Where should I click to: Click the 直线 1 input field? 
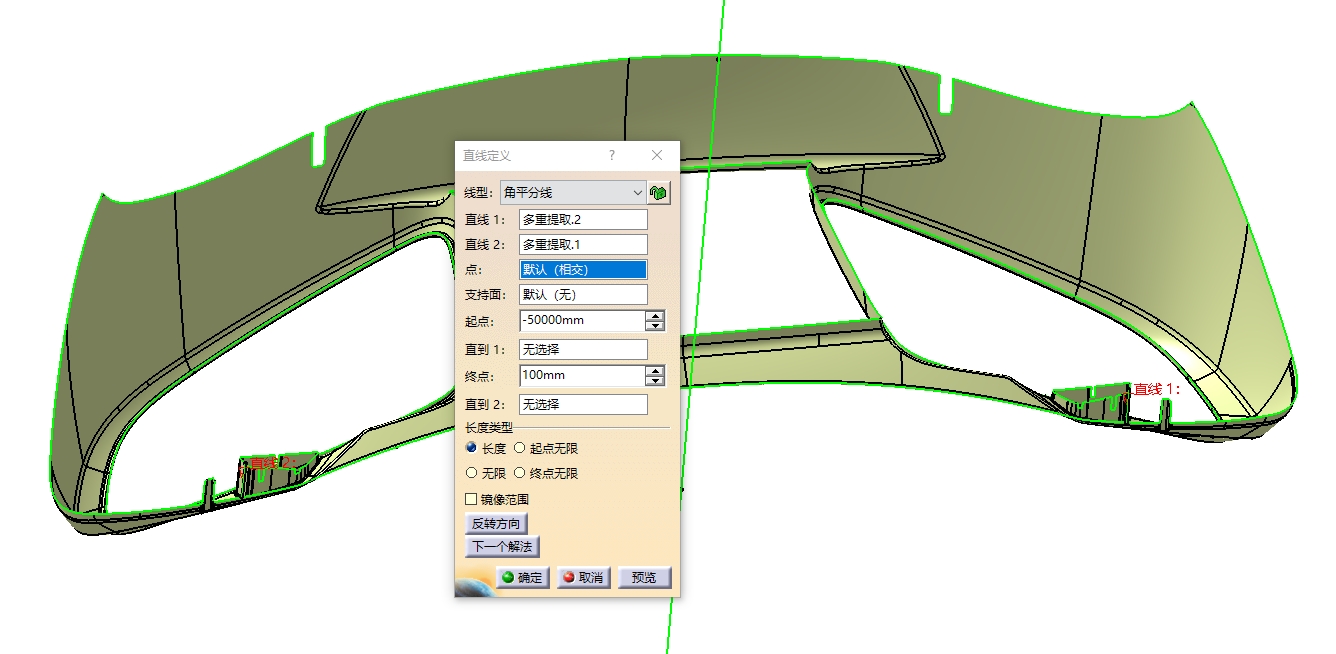pos(583,220)
